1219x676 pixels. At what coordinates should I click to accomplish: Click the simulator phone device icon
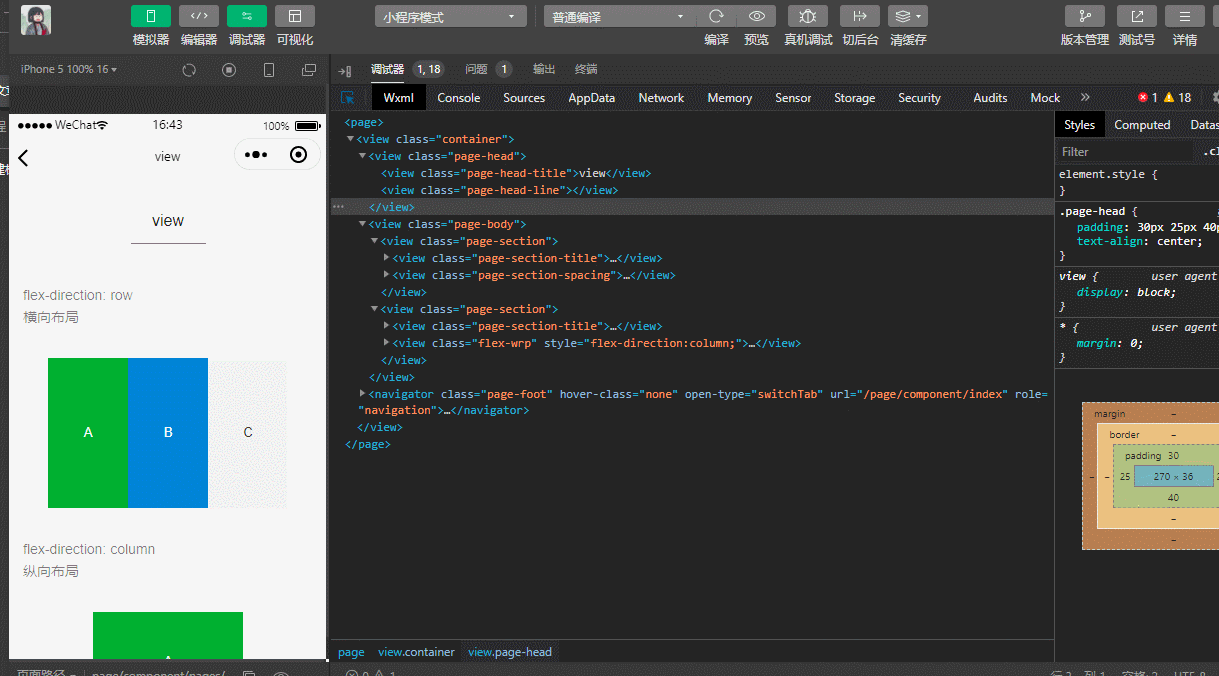[x=269, y=70]
